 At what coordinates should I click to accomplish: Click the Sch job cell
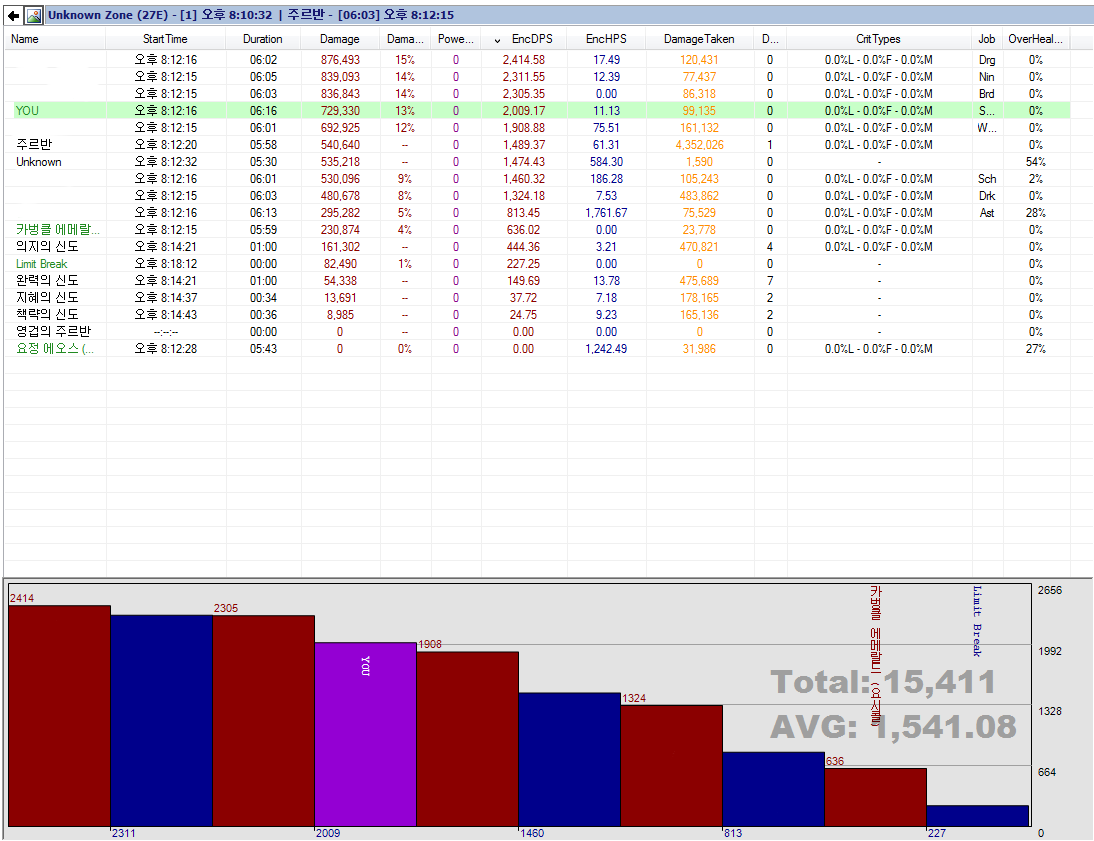click(987, 179)
